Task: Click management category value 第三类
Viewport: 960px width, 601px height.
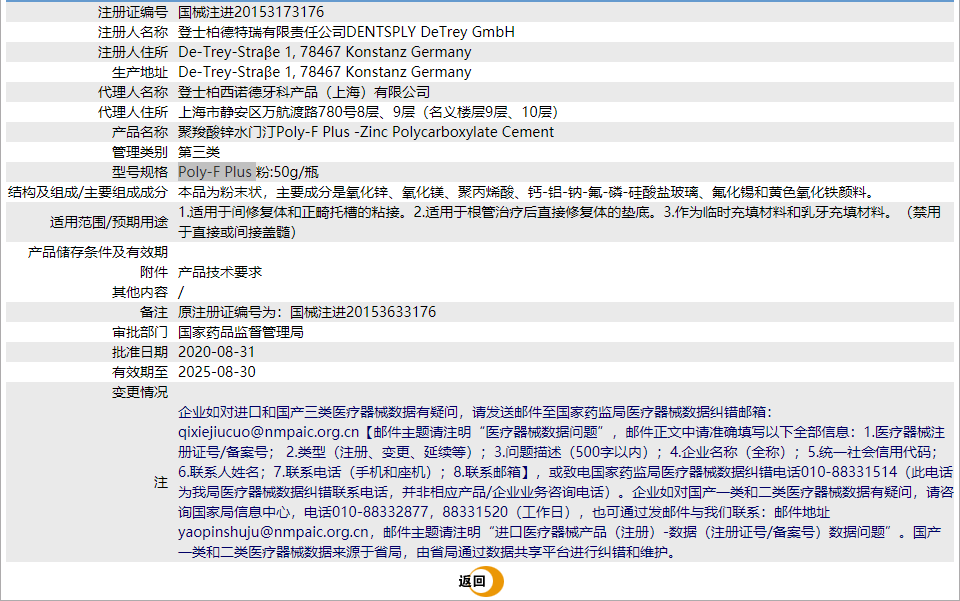Action: (x=199, y=152)
